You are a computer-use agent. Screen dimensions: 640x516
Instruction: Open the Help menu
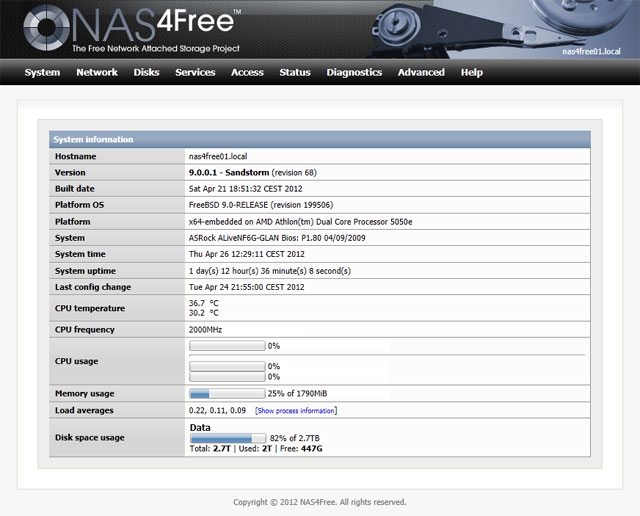472,72
